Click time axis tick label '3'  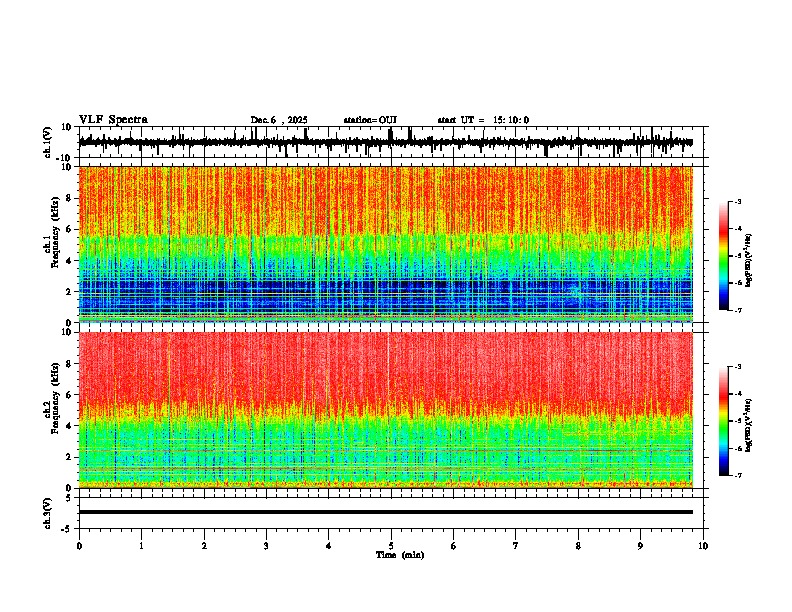click(266, 546)
